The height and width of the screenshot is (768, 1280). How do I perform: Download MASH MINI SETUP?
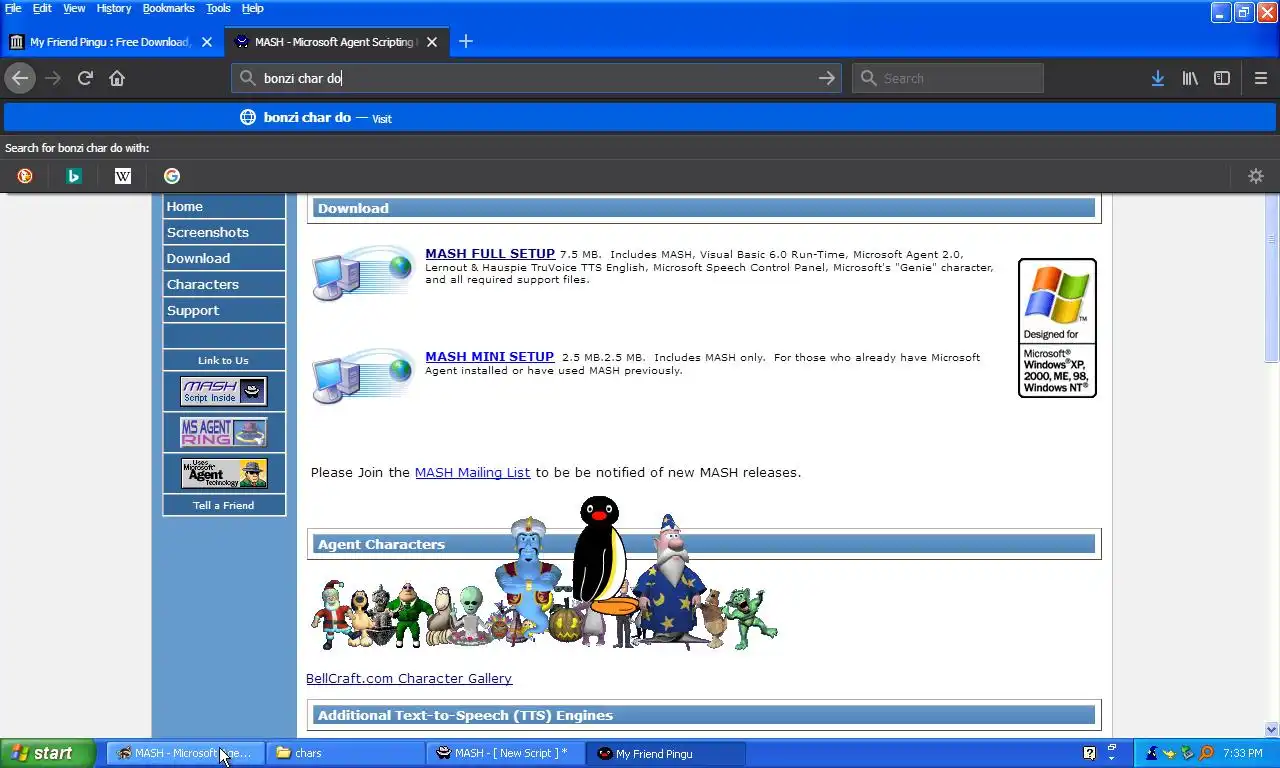click(x=489, y=357)
